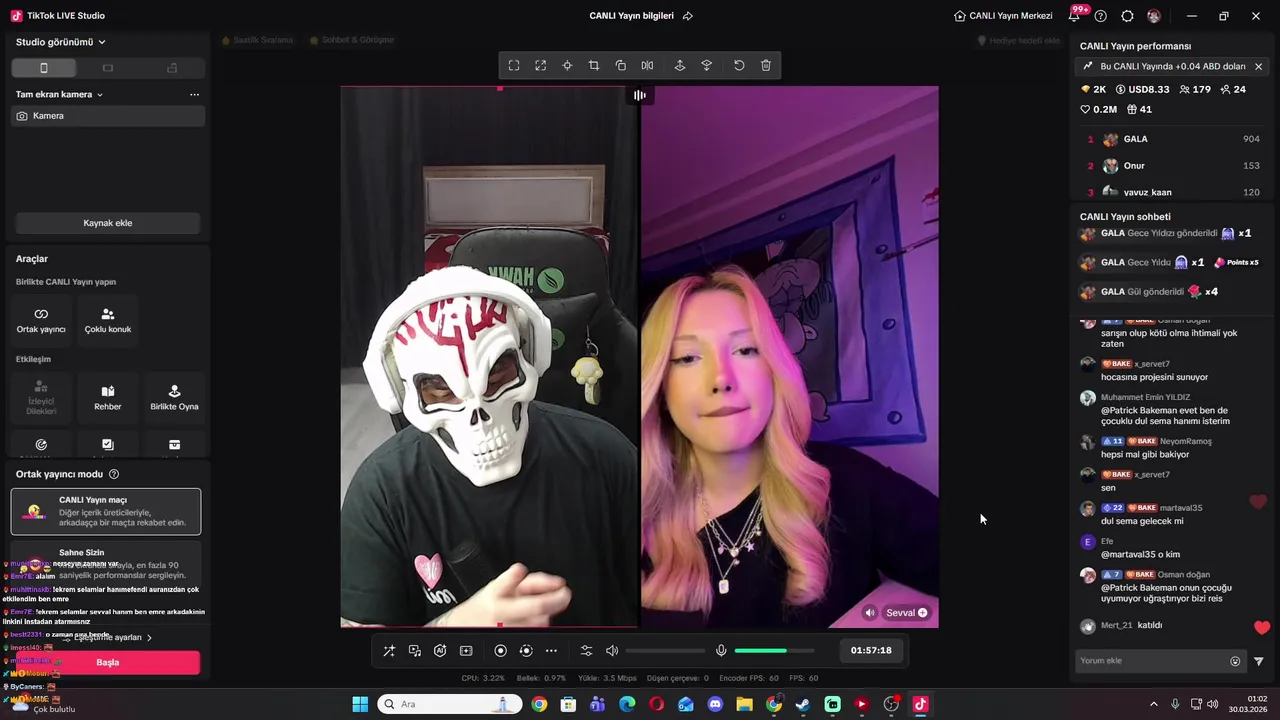This screenshot has height=720, width=1280.
Task: Click the expand/stretch source icon
Action: pos(541,66)
